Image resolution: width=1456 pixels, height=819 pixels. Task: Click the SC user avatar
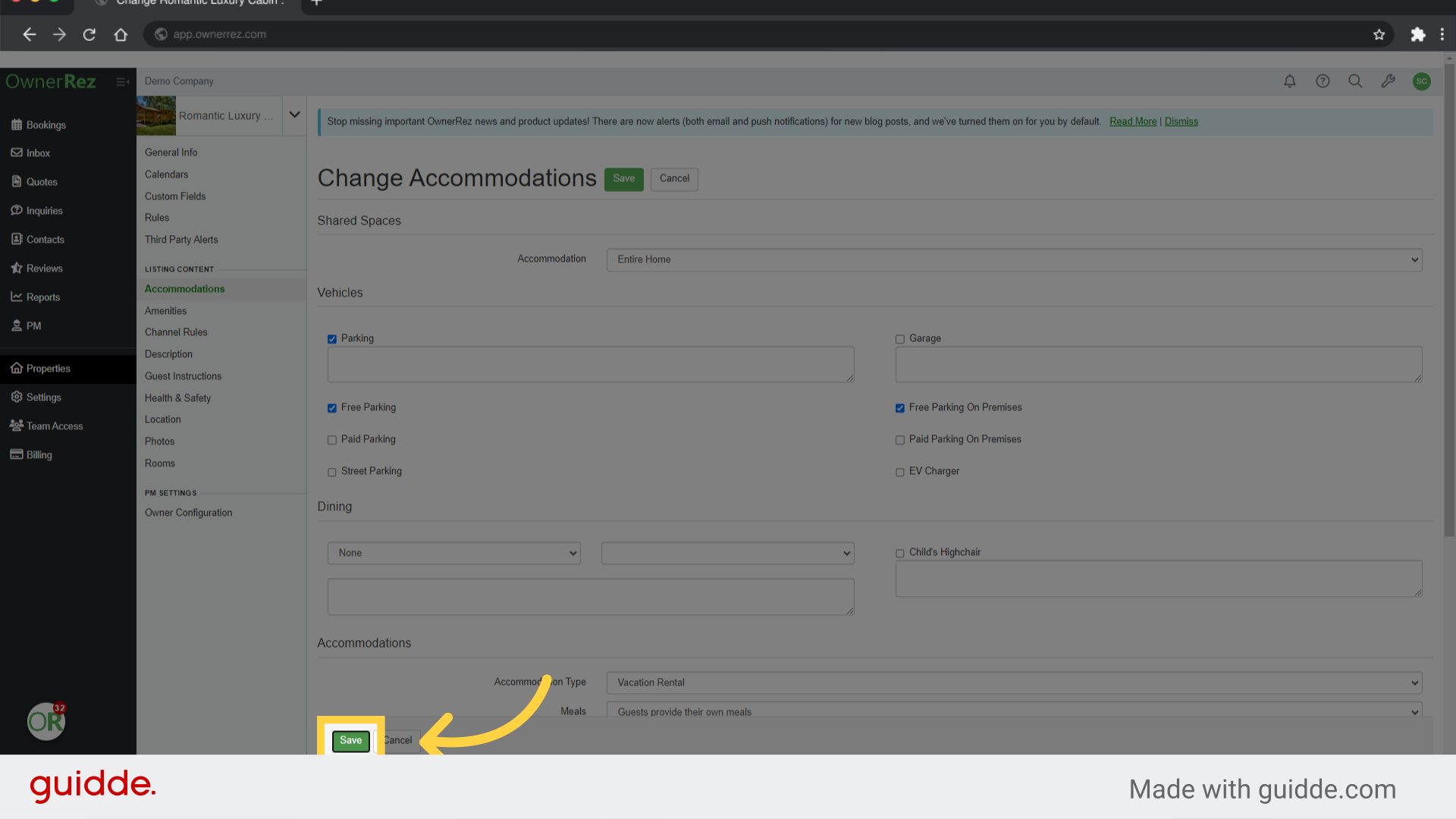[1421, 81]
